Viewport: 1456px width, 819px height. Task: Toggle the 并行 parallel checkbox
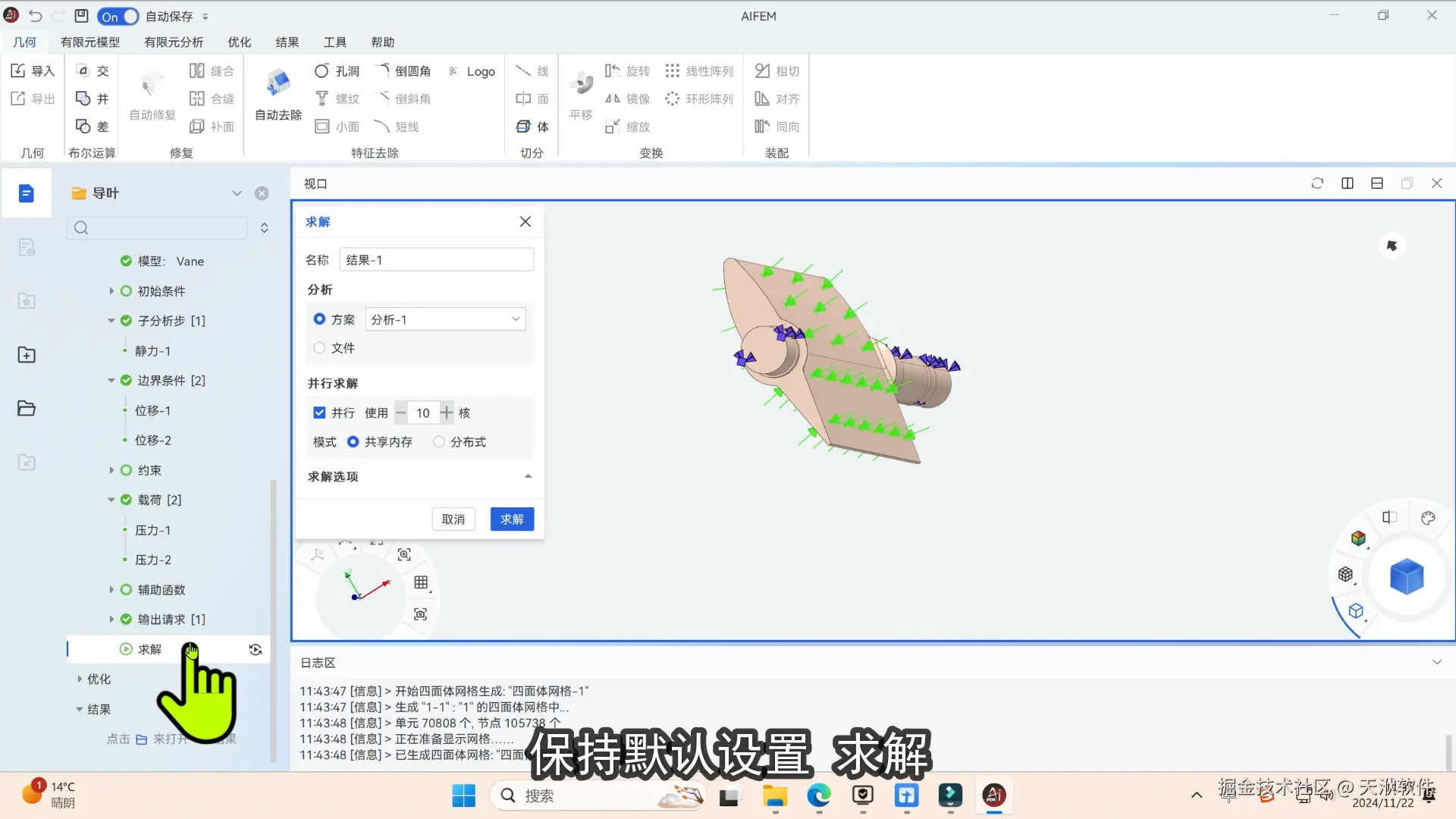pyautogui.click(x=319, y=413)
